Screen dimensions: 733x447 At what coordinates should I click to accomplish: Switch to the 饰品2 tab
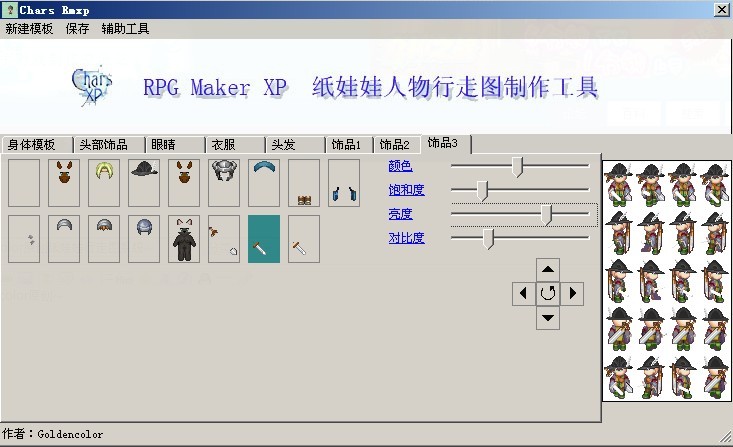(397, 145)
